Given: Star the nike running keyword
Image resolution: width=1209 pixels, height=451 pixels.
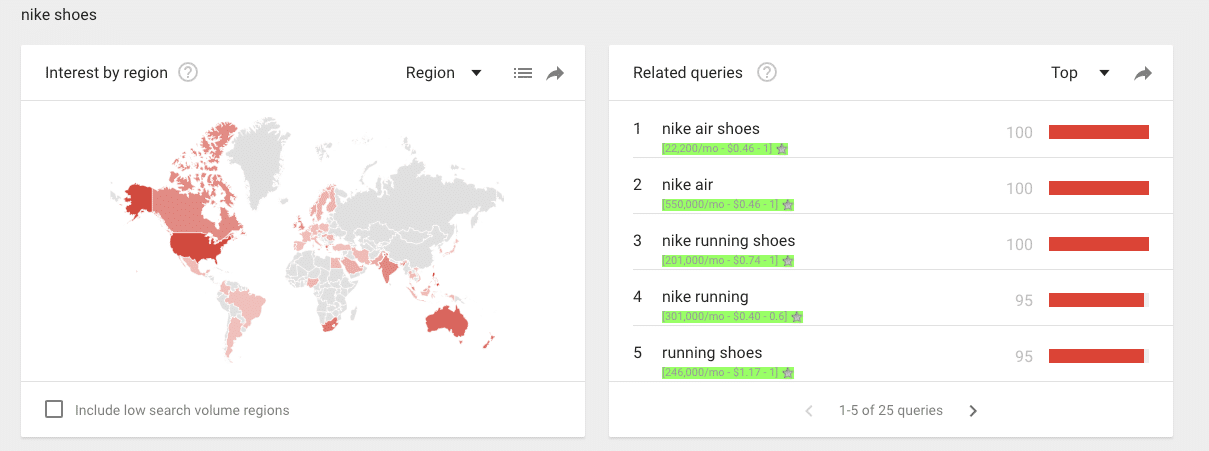Looking at the screenshot, I should [x=797, y=317].
